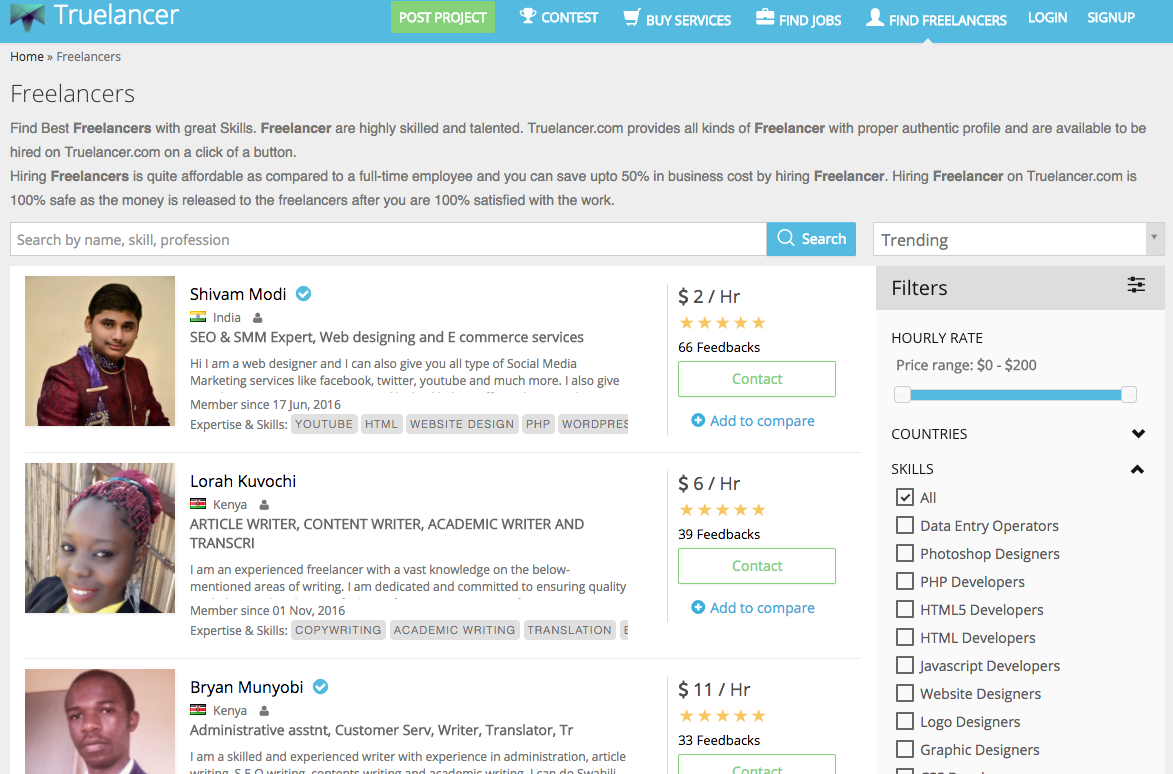
Task: Click the minimum hourly rate slider handle
Action: (902, 394)
